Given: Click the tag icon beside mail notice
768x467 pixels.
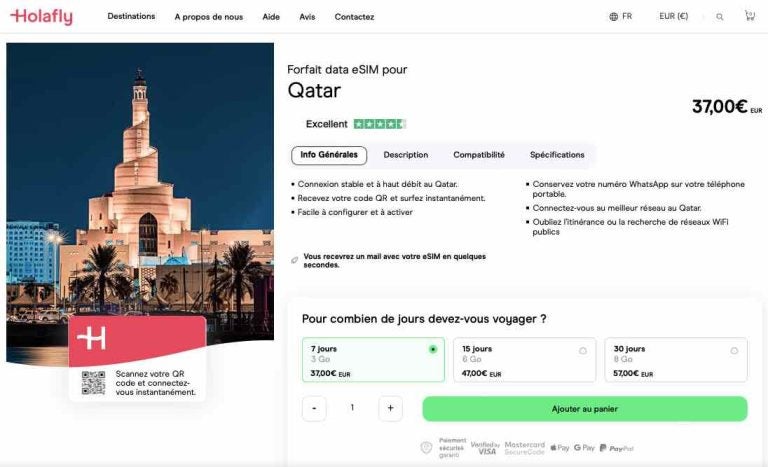Looking at the screenshot, I should (x=294, y=260).
